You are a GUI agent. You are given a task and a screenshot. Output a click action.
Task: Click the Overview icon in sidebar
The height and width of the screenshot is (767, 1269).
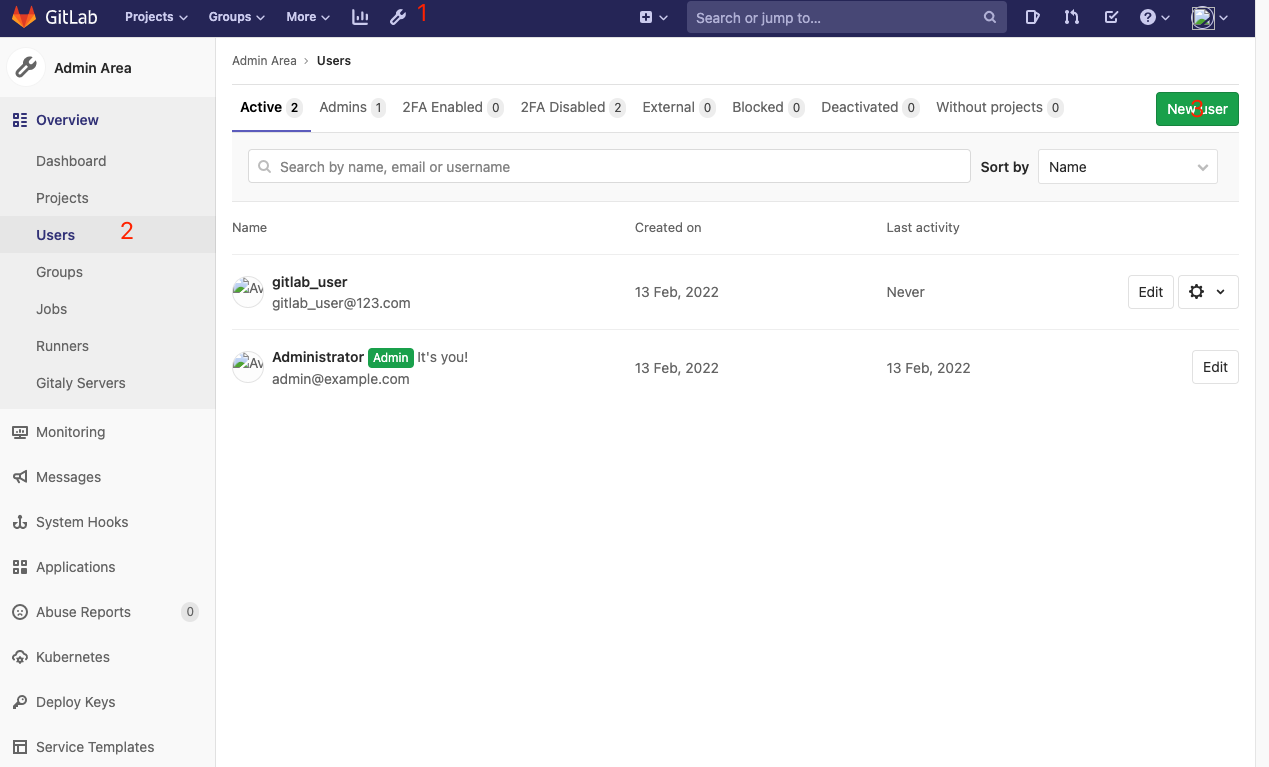pos(19,120)
